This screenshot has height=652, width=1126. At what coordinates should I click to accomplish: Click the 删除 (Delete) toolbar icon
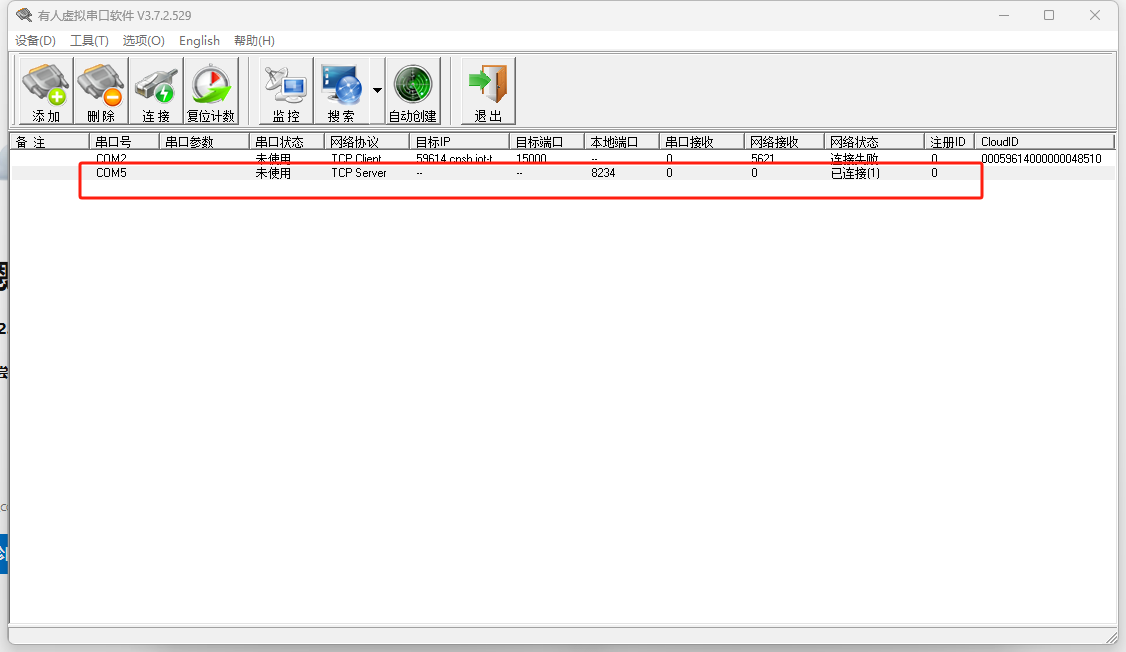coord(101,91)
